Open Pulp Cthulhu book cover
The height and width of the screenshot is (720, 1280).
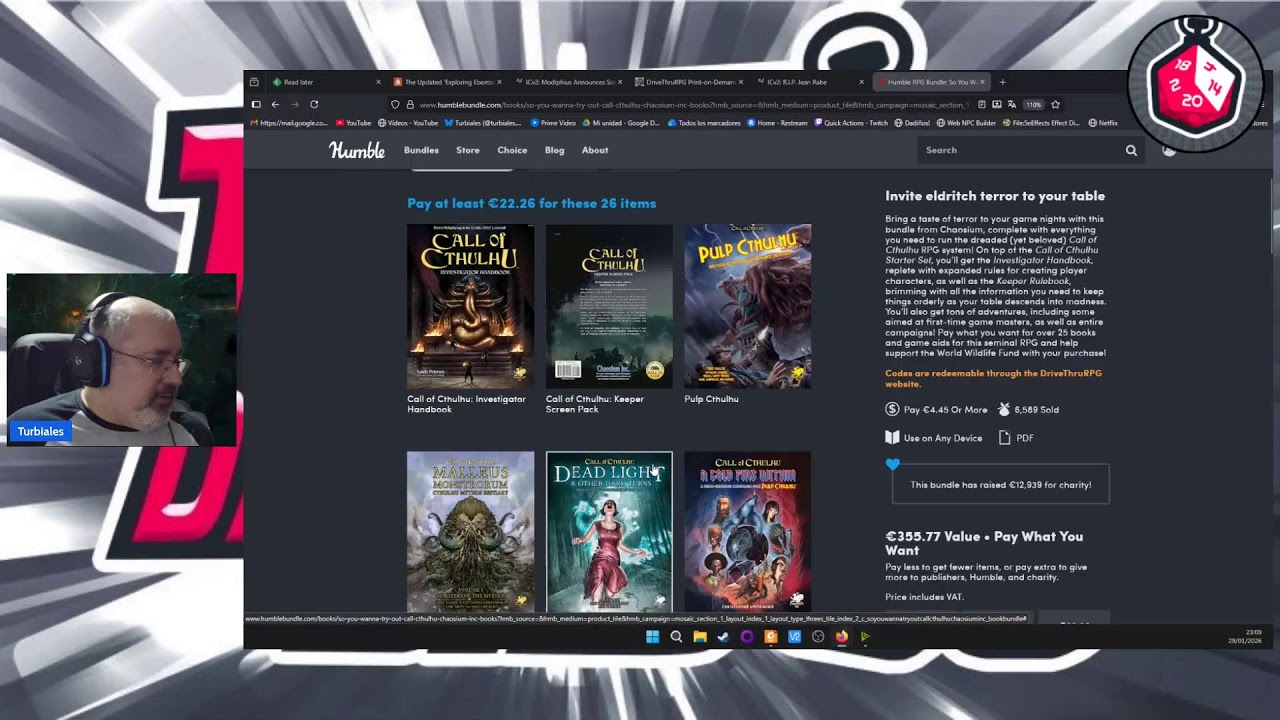[x=748, y=306]
